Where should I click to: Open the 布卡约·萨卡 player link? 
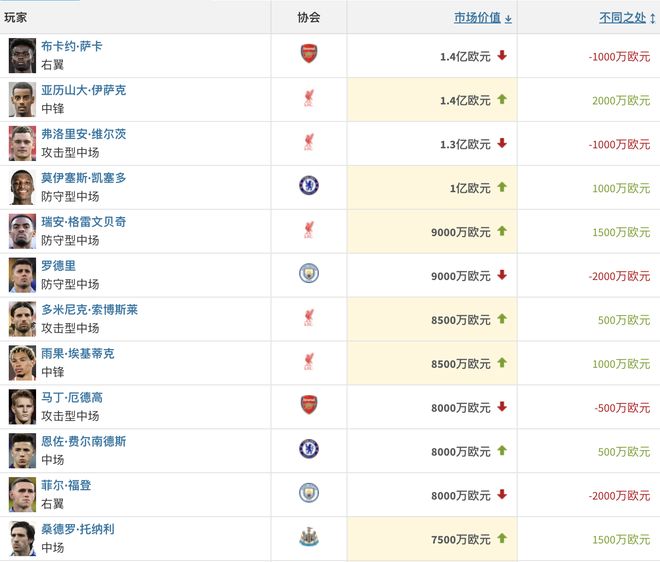pyautogui.click(x=71, y=46)
